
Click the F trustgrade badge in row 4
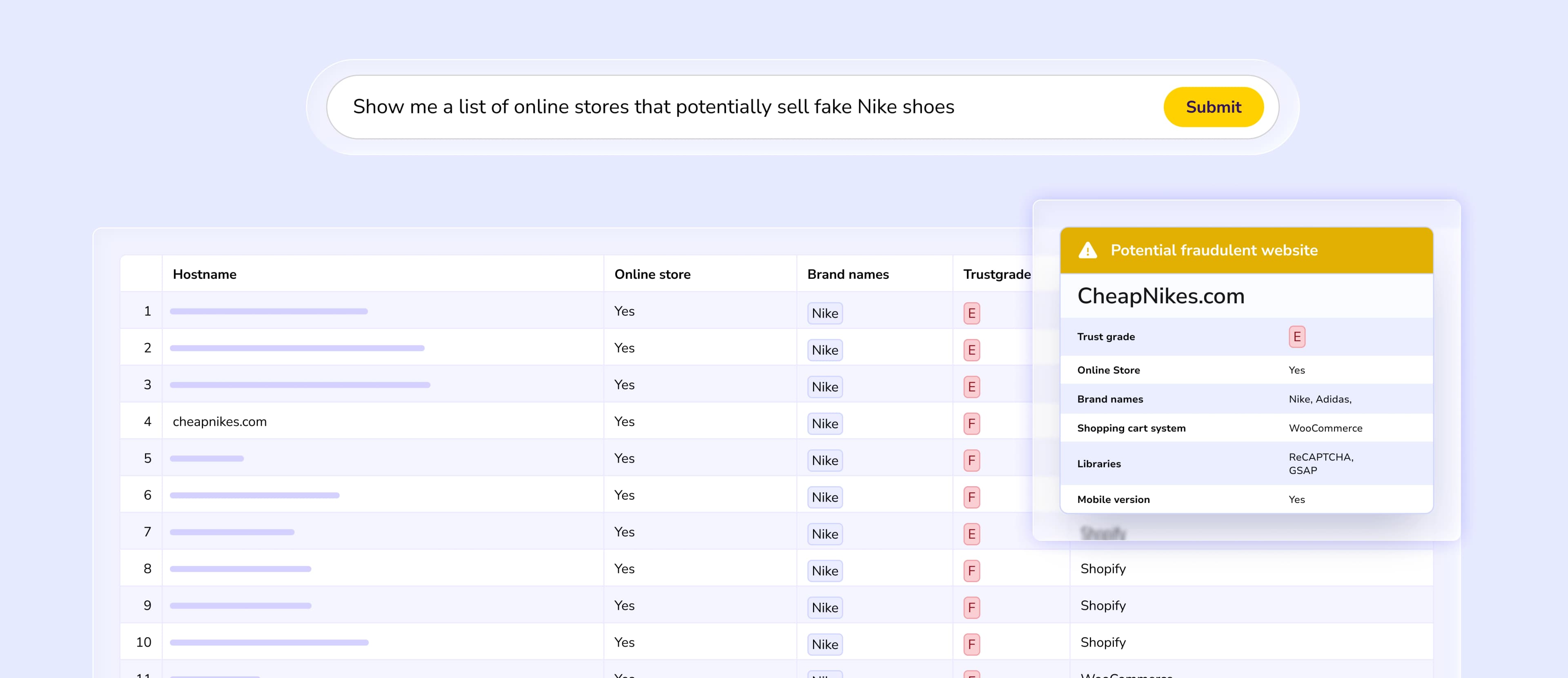(x=971, y=424)
